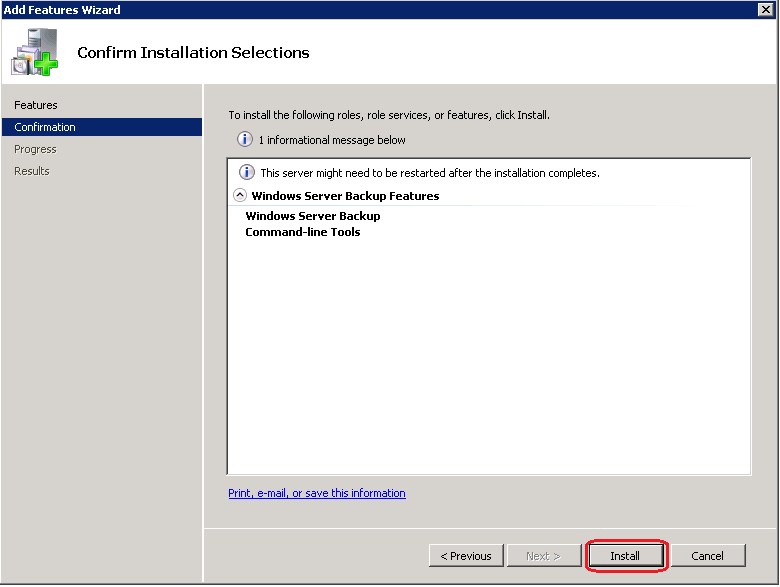
Task: Collapse the Windows Server Backup Features section
Action: click(240, 195)
